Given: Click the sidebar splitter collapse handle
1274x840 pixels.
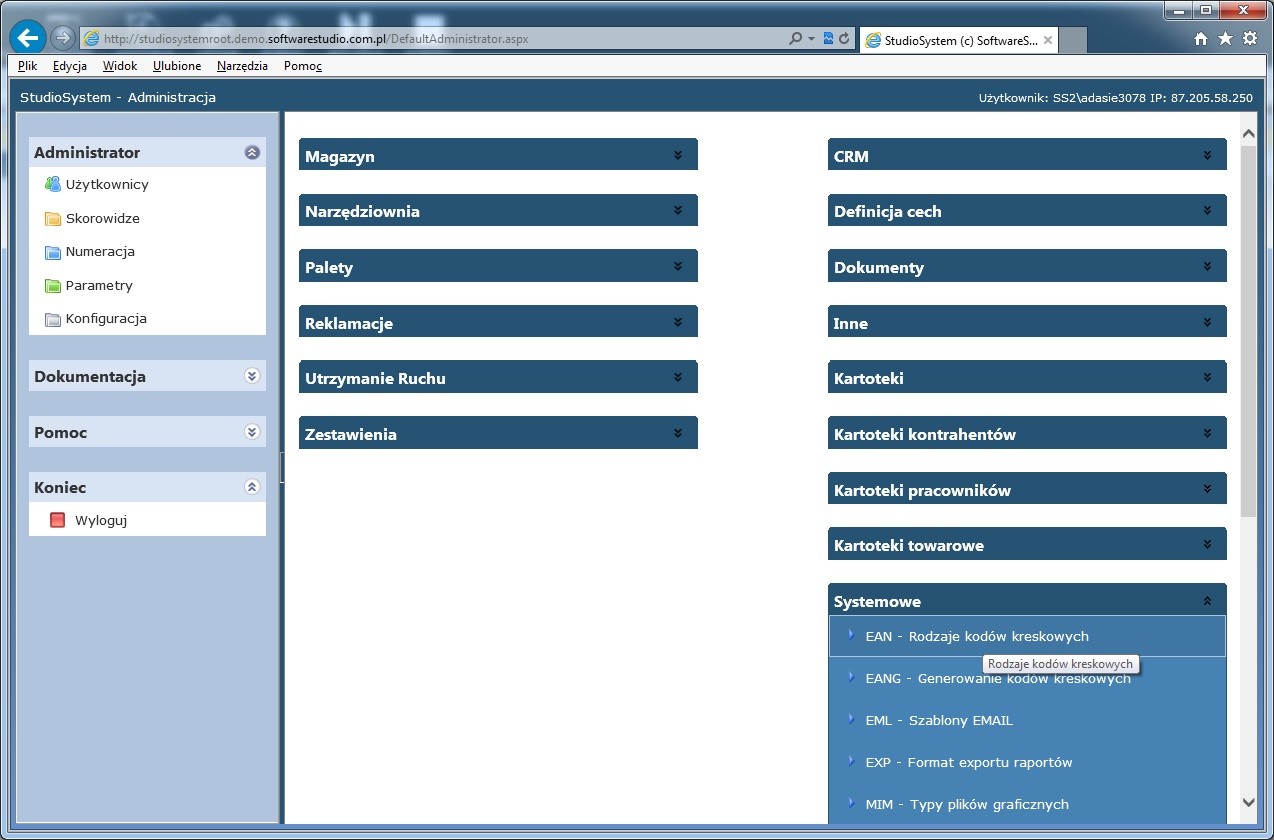Looking at the screenshot, I should pyautogui.click(x=282, y=467).
